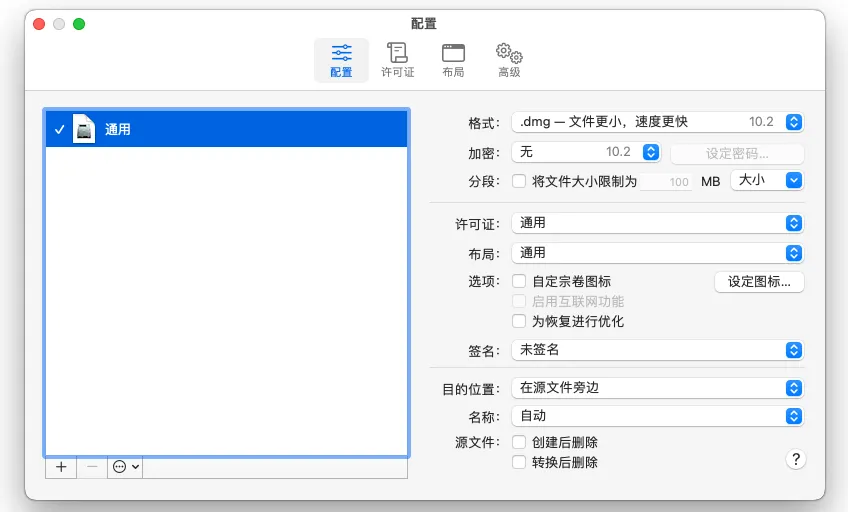Click the minus button to remove configuration
The width and height of the screenshot is (848, 512).
(x=92, y=467)
